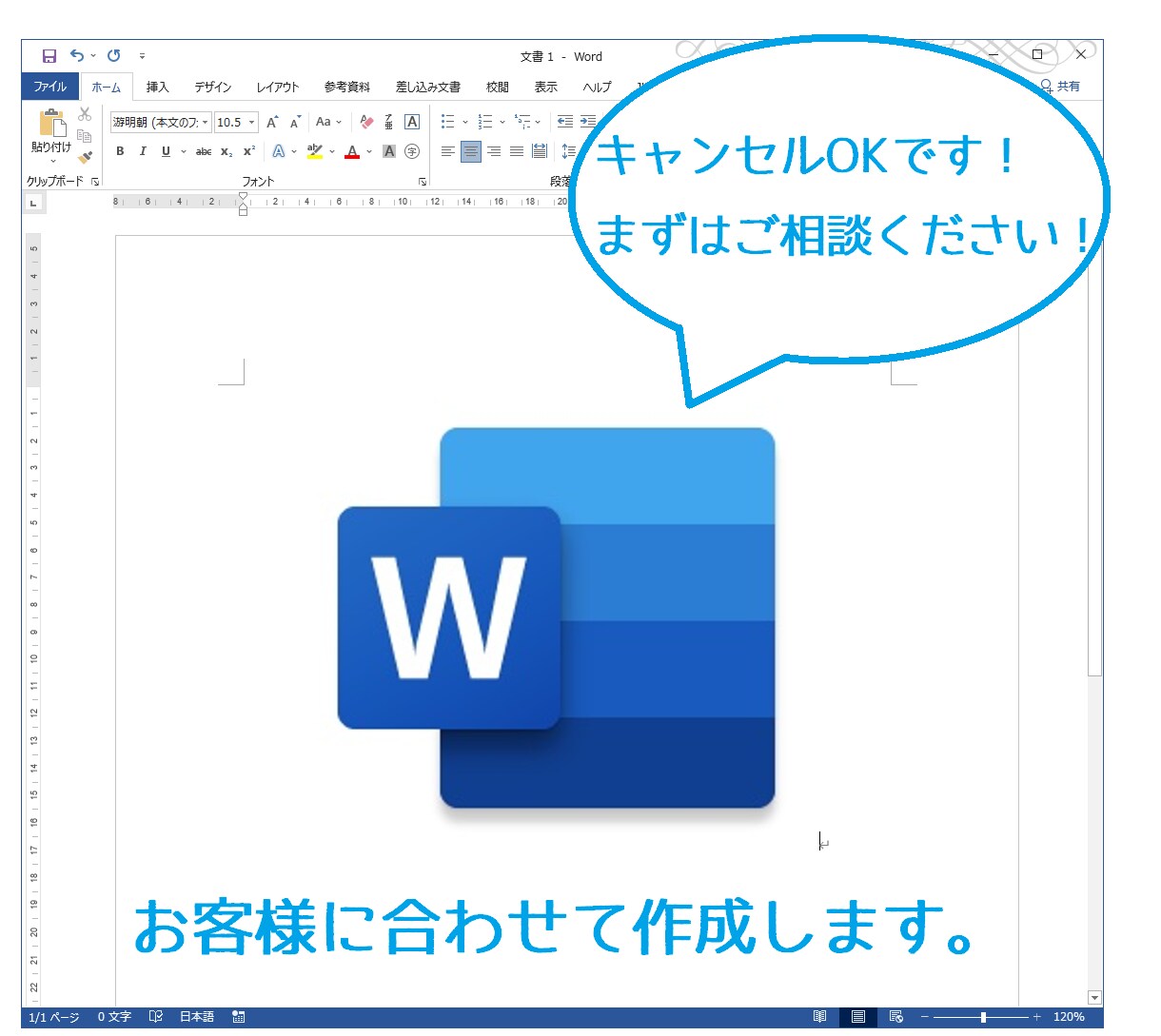Switch to Read Mode view
This screenshot has height=1036, width=1161.
(x=819, y=1017)
